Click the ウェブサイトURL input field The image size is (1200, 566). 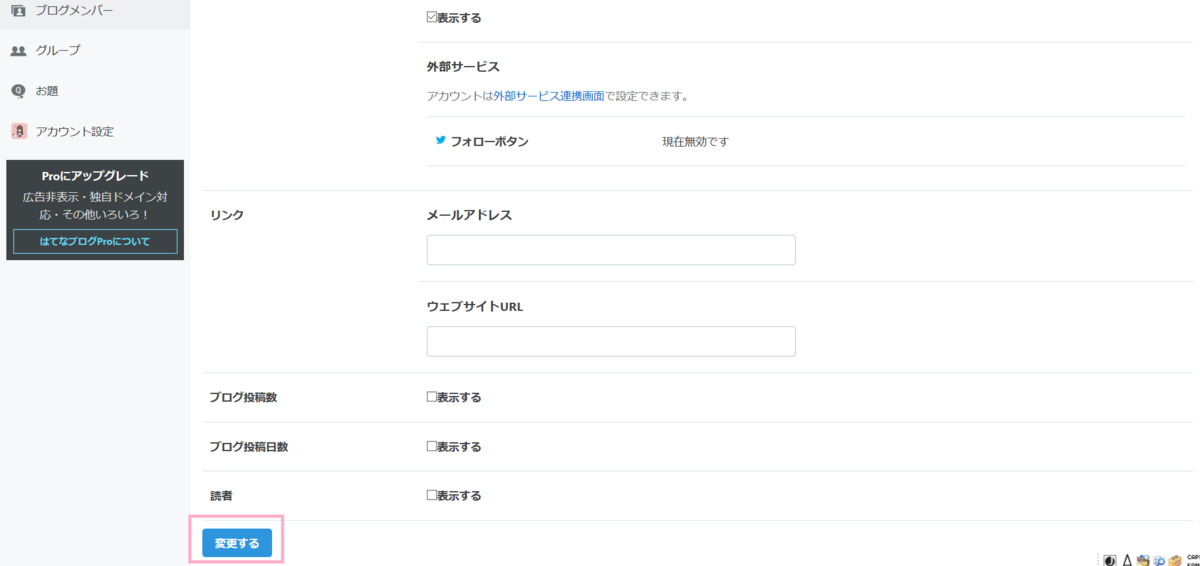pos(611,341)
